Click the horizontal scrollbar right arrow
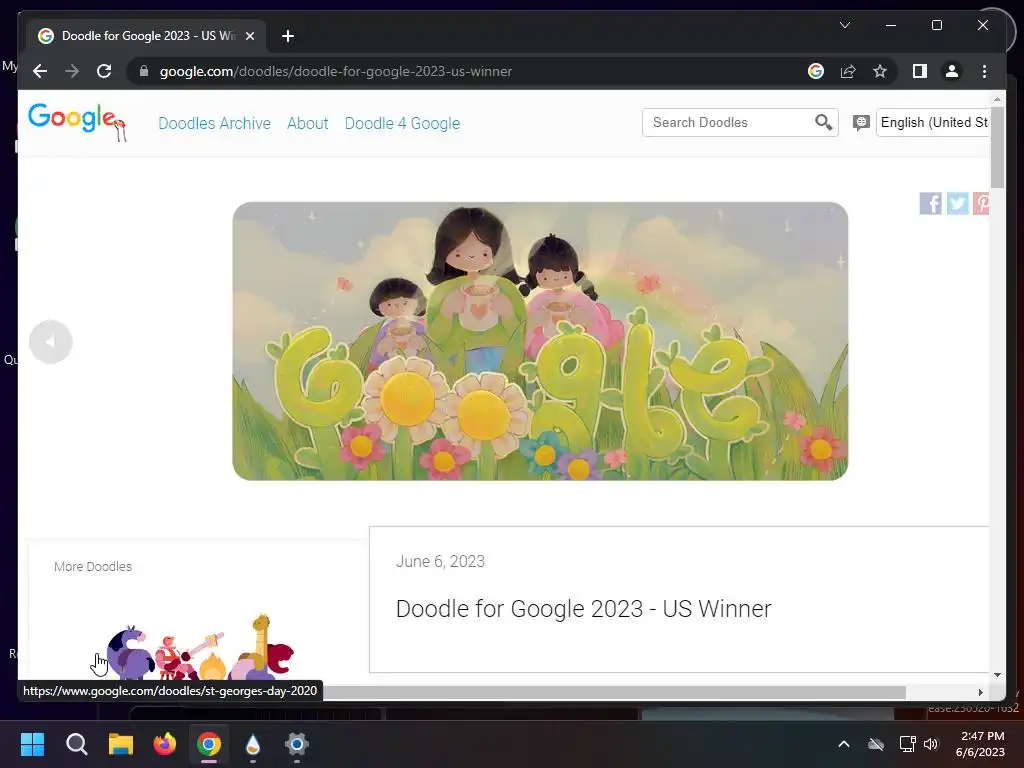 980,692
